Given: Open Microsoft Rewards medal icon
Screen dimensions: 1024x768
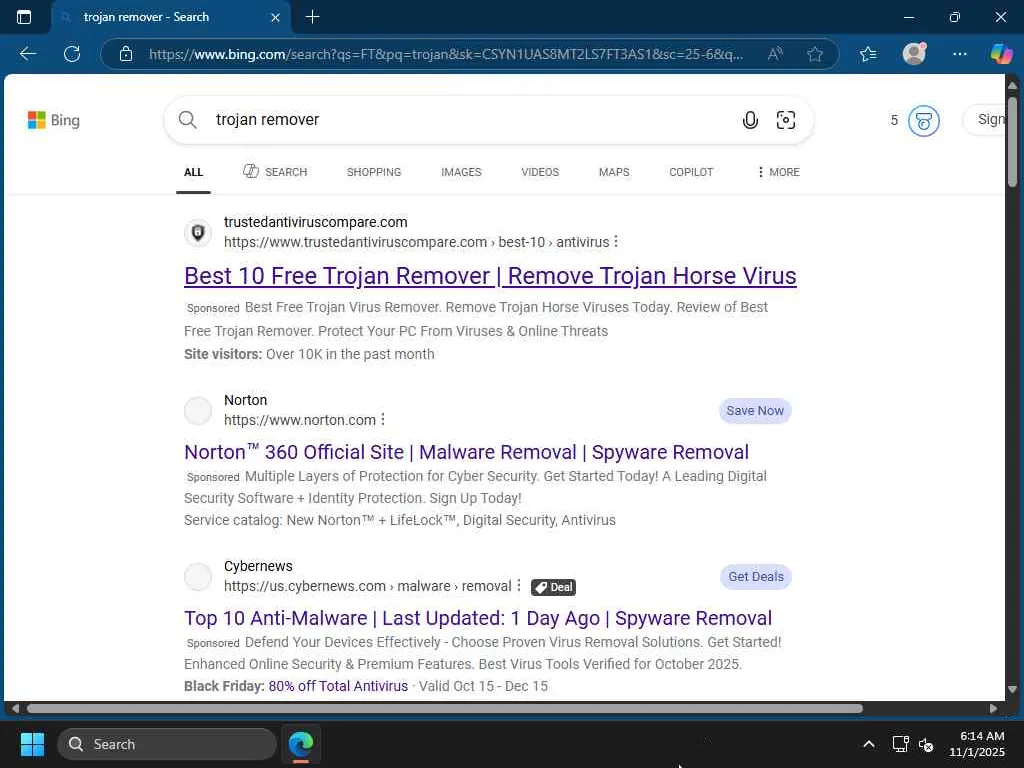Looking at the screenshot, I should [923, 120].
